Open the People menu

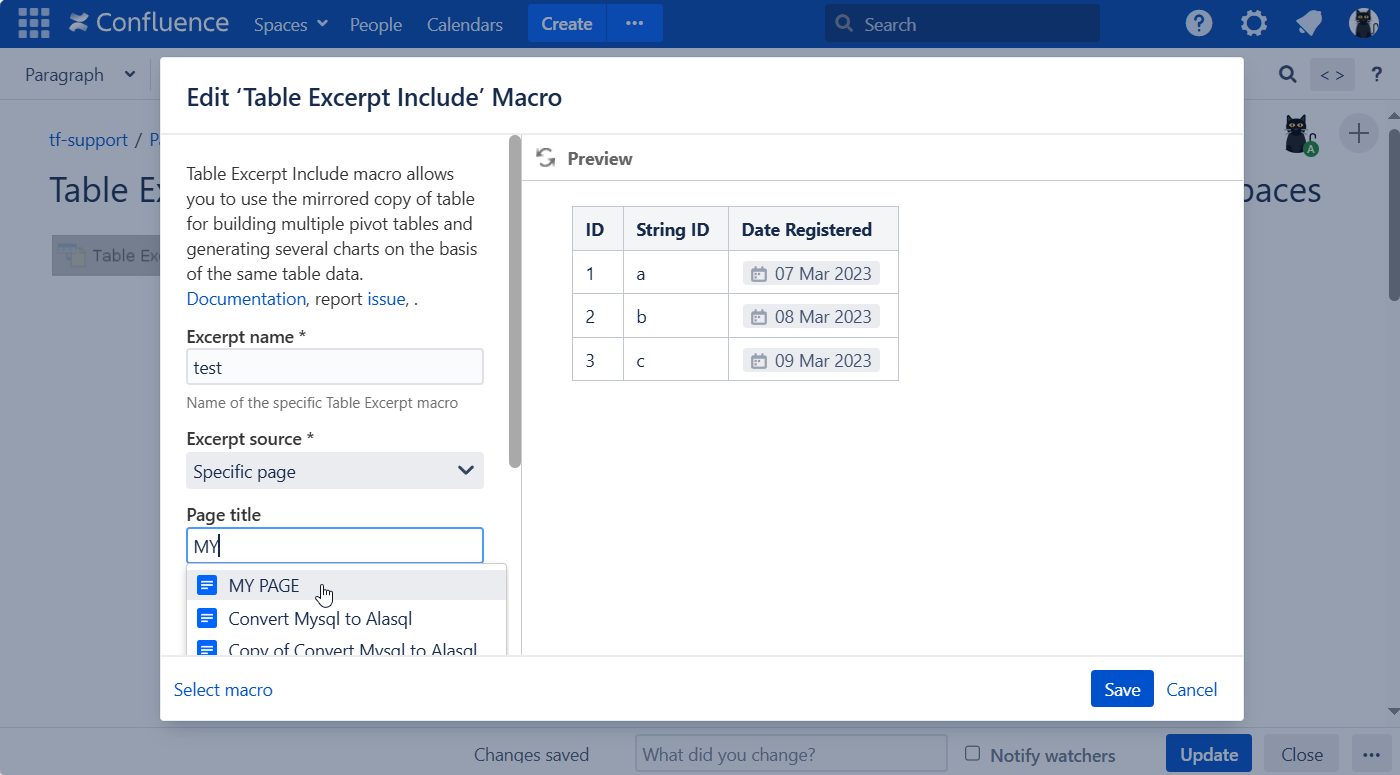(376, 24)
